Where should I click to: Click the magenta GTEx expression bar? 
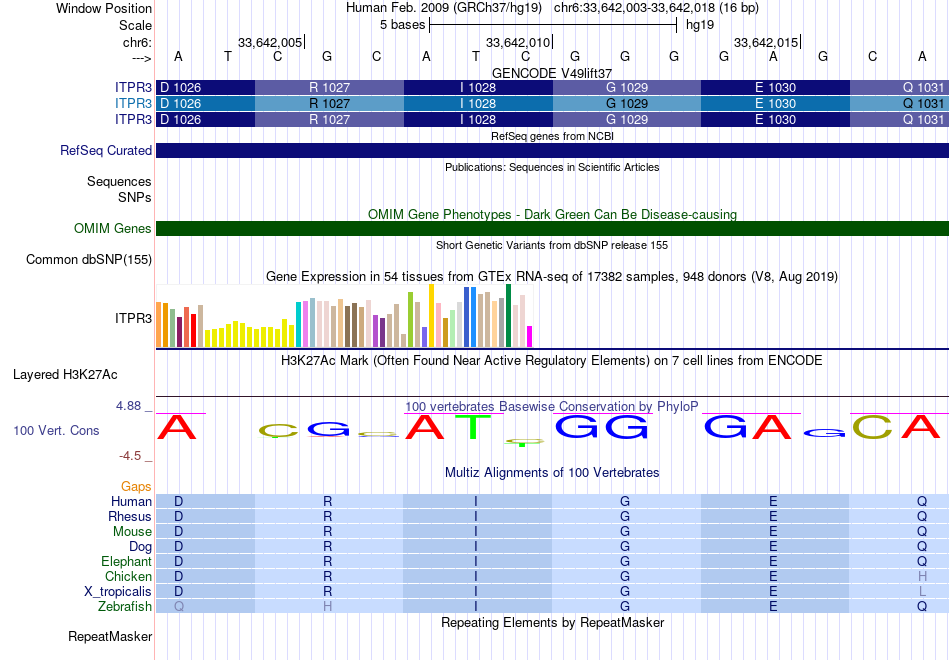(530, 336)
